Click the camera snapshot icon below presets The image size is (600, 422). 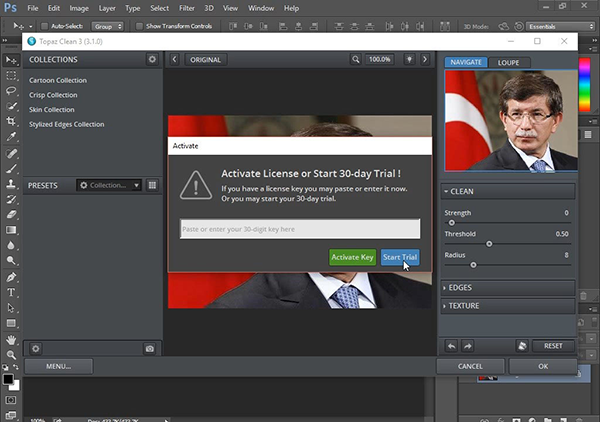[x=150, y=349]
